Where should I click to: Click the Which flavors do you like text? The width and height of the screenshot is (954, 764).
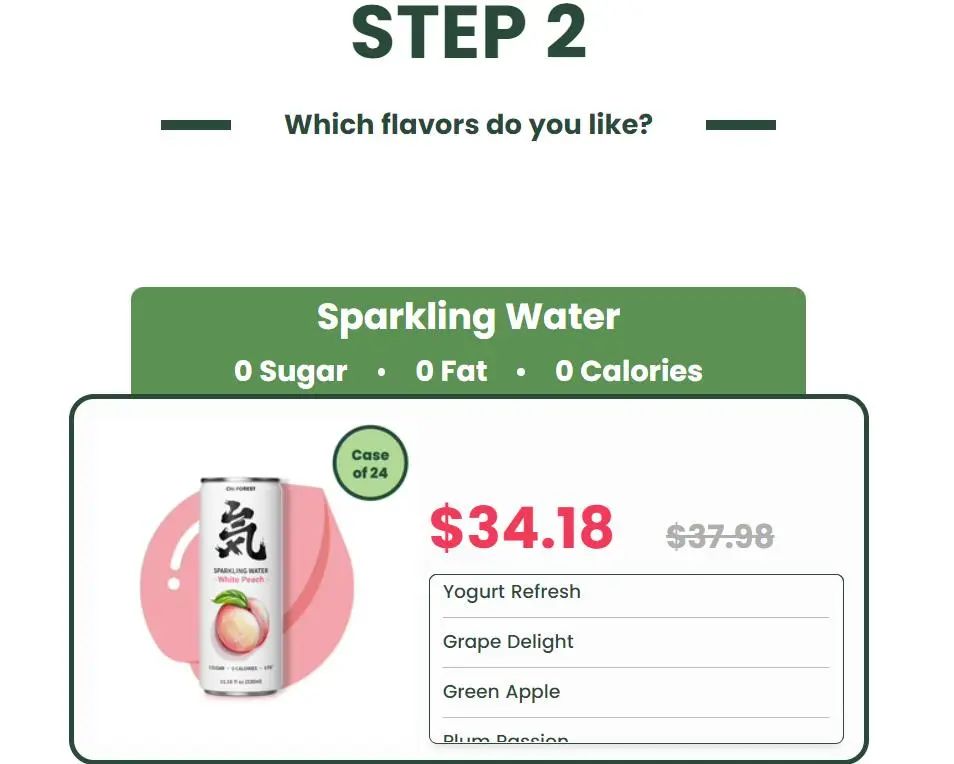(468, 125)
